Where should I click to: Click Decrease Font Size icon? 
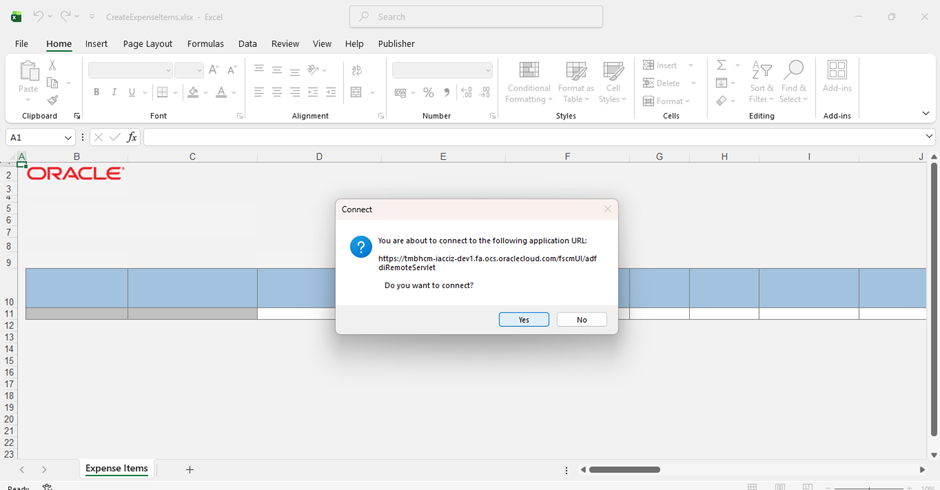click(x=232, y=70)
